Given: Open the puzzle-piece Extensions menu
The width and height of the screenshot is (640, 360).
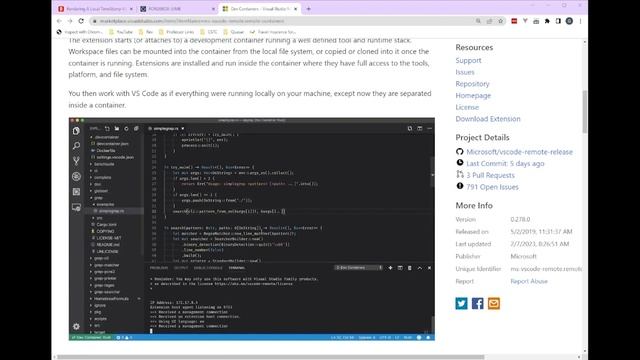Looking at the screenshot, I should [x=547, y=21].
